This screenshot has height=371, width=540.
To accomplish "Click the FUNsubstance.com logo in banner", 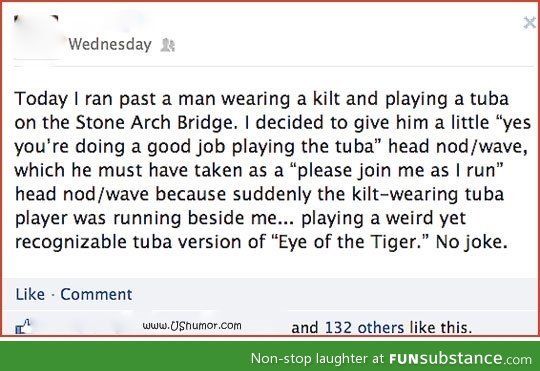I will point(460,358).
